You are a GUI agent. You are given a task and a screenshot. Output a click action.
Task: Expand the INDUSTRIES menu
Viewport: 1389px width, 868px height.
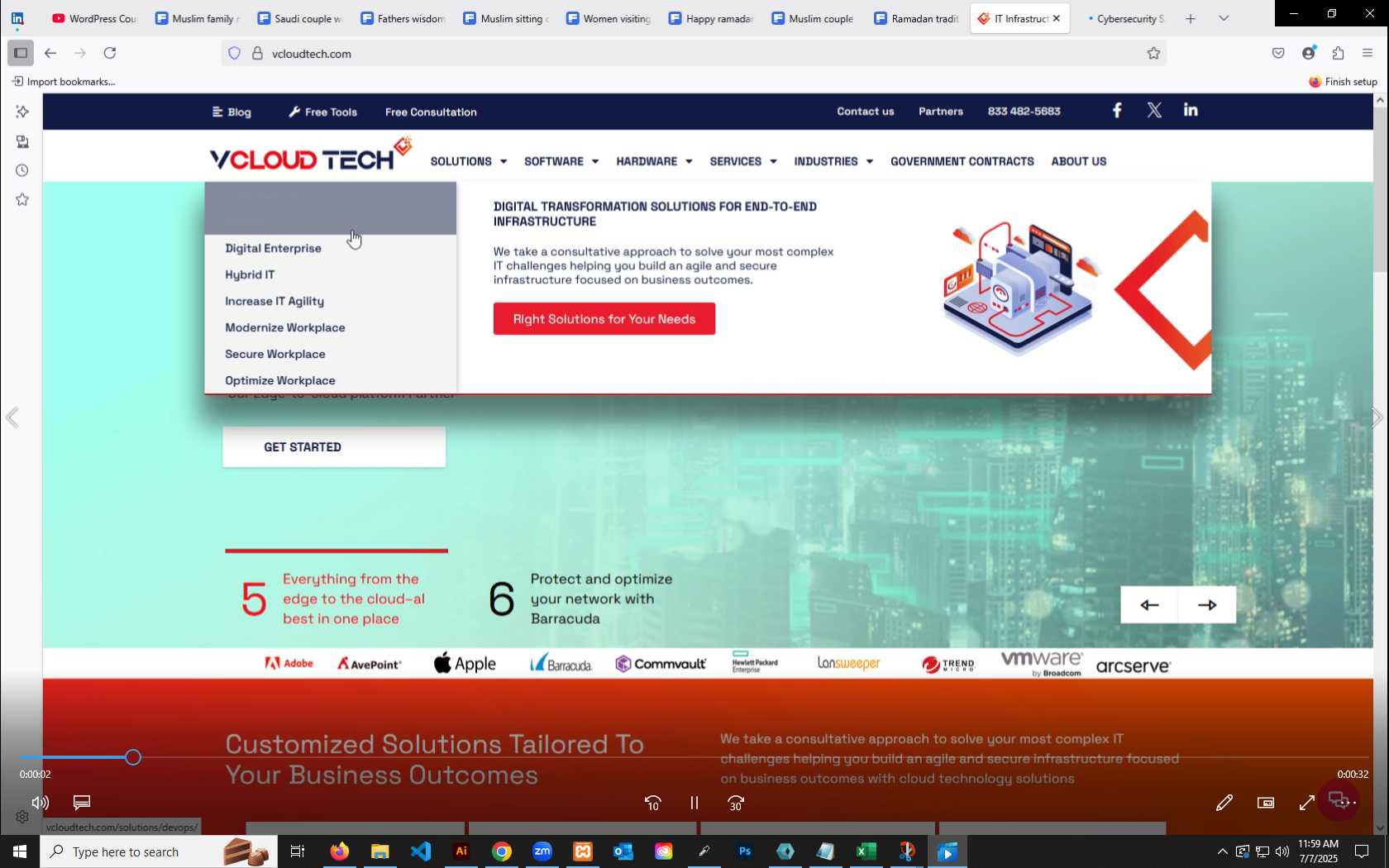pyautogui.click(x=833, y=161)
